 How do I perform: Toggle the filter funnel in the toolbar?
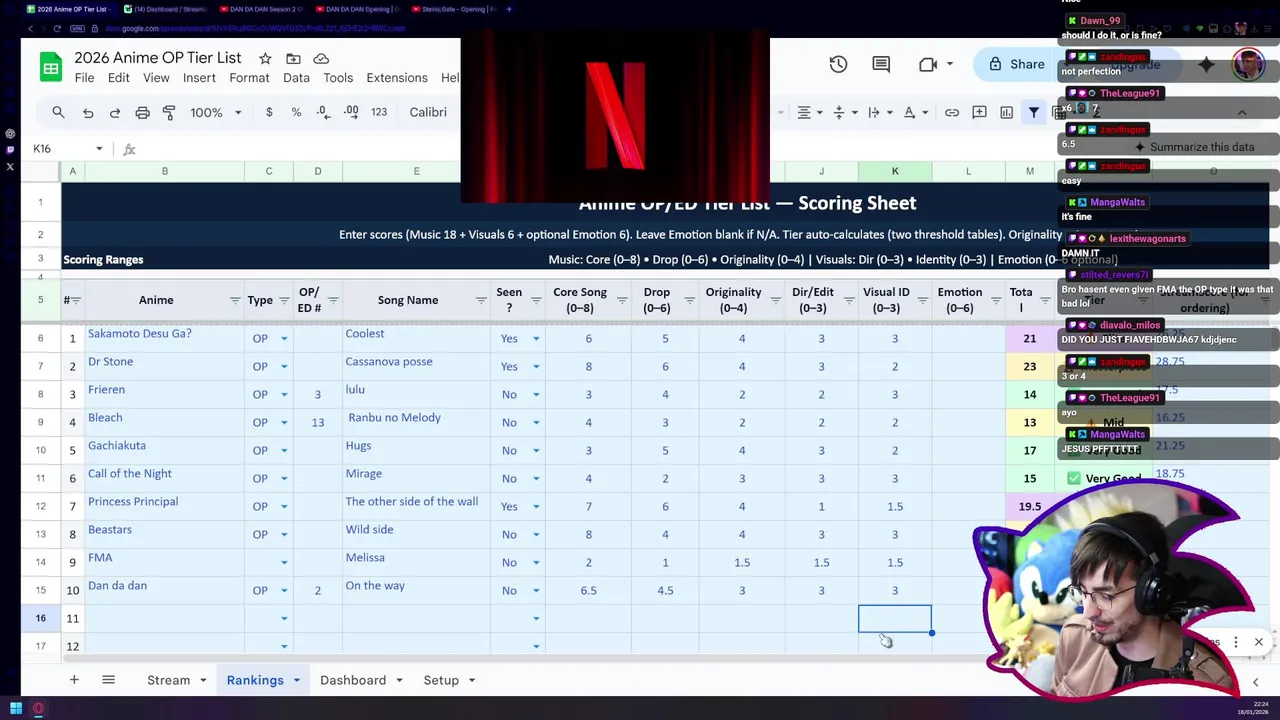pos(1034,112)
